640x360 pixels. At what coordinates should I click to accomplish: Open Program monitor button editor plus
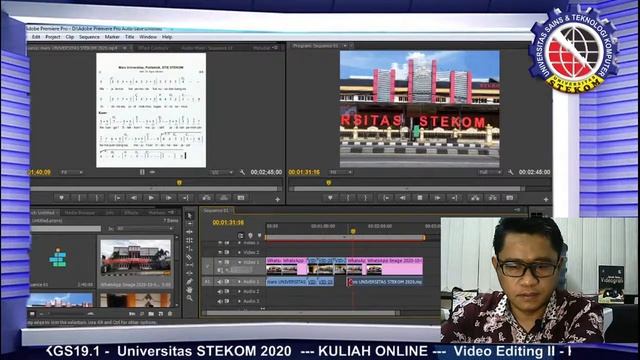coord(546,200)
